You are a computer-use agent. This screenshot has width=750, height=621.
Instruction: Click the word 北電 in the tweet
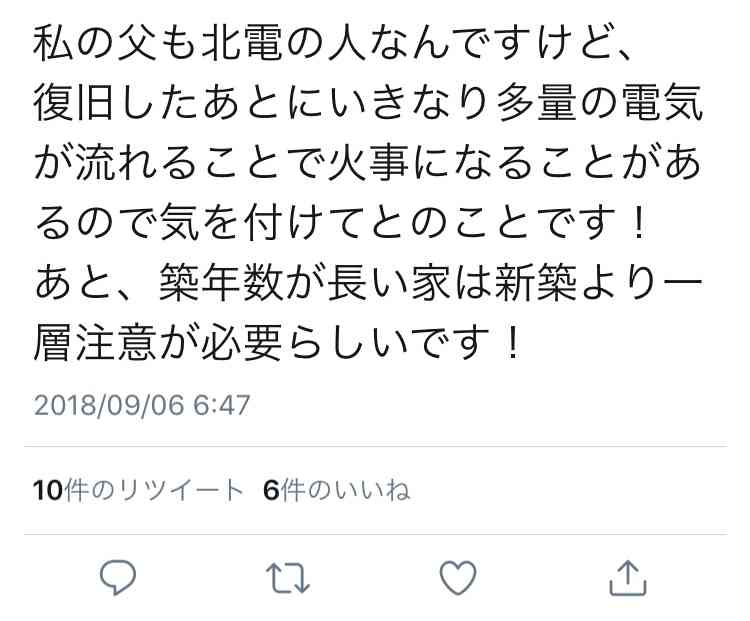tap(243, 44)
